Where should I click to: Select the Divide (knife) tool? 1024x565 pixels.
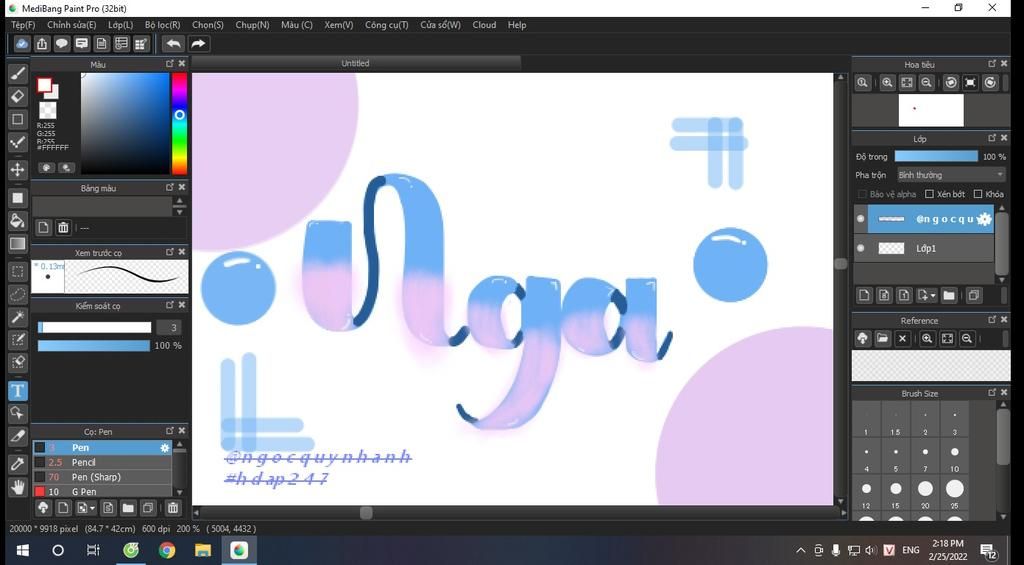[x=18, y=436]
